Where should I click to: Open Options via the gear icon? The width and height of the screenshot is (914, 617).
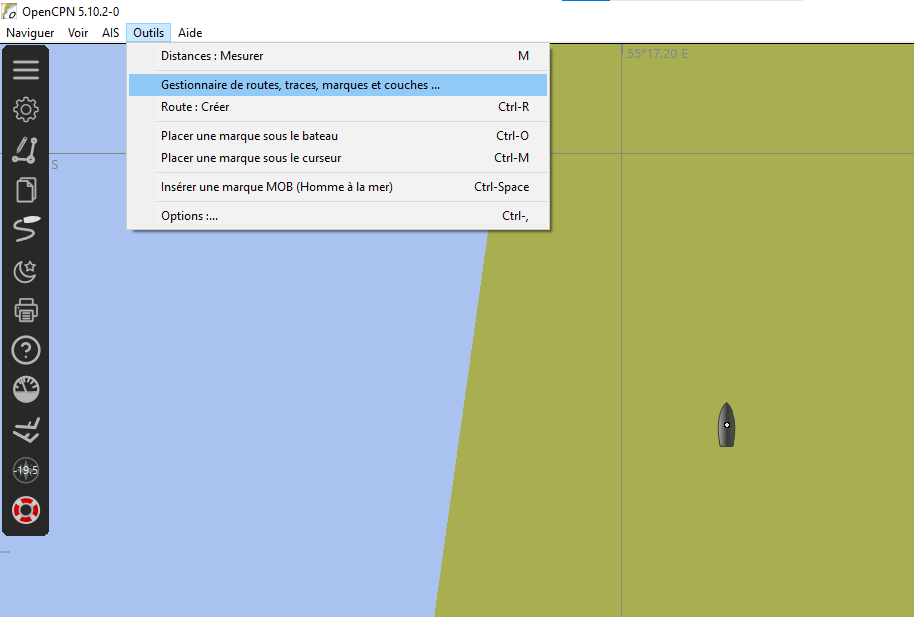pos(26,109)
